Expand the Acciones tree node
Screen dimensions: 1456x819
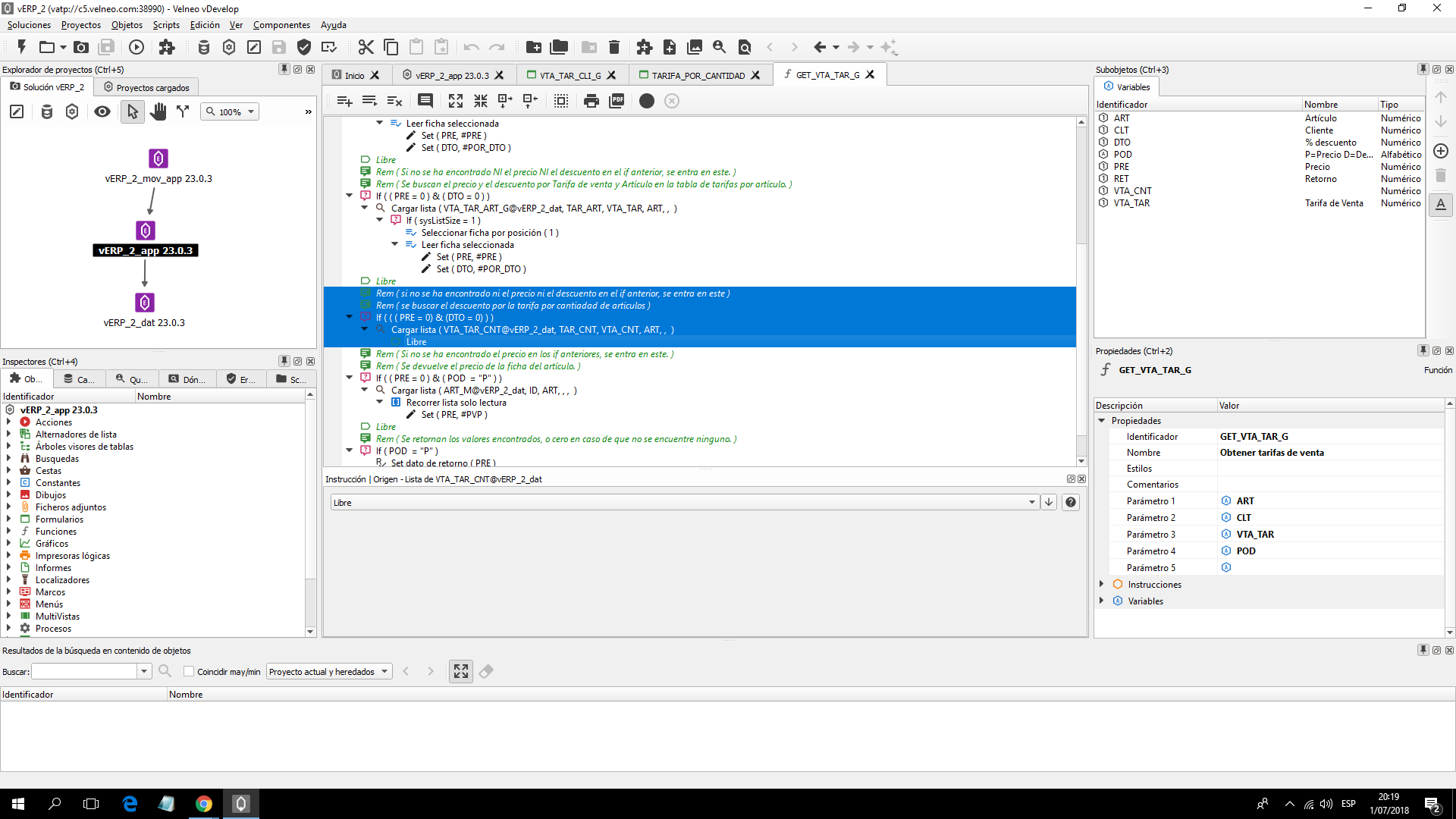[x=9, y=422]
